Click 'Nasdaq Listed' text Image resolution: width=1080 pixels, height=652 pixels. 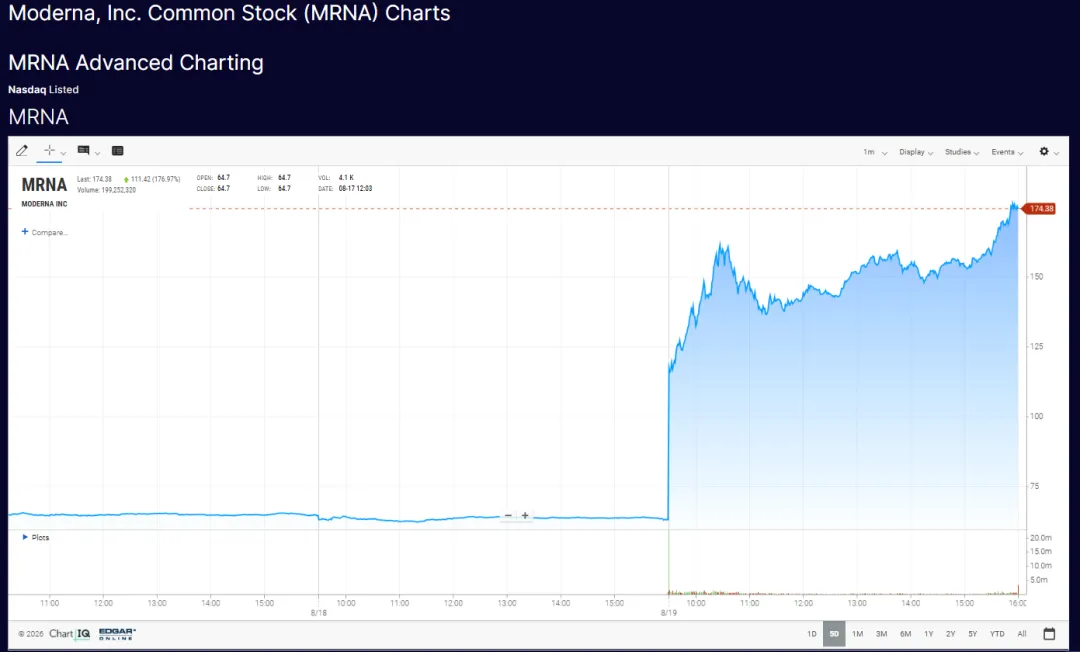point(43,90)
